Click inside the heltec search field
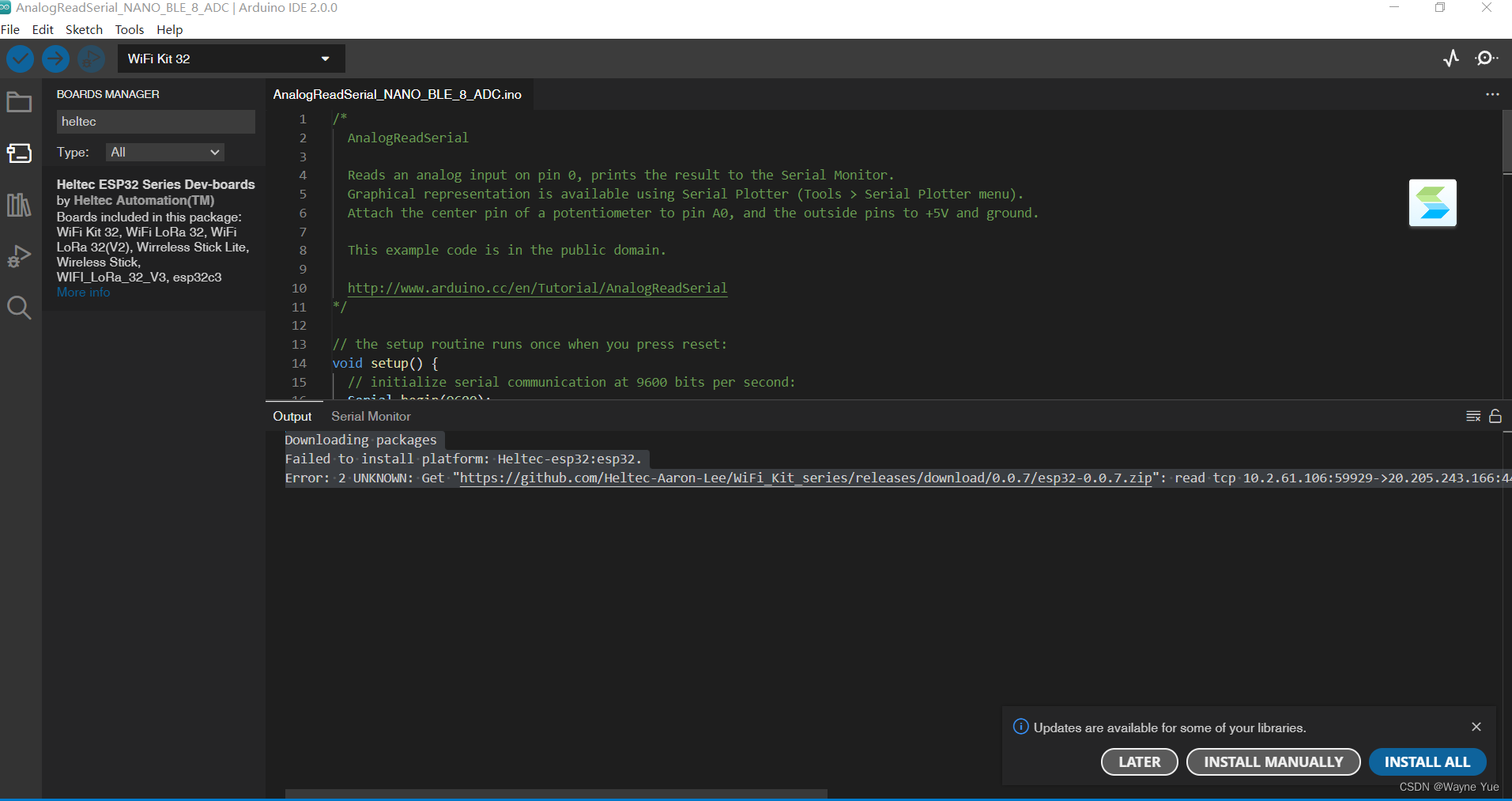1512x801 pixels. tap(156, 121)
